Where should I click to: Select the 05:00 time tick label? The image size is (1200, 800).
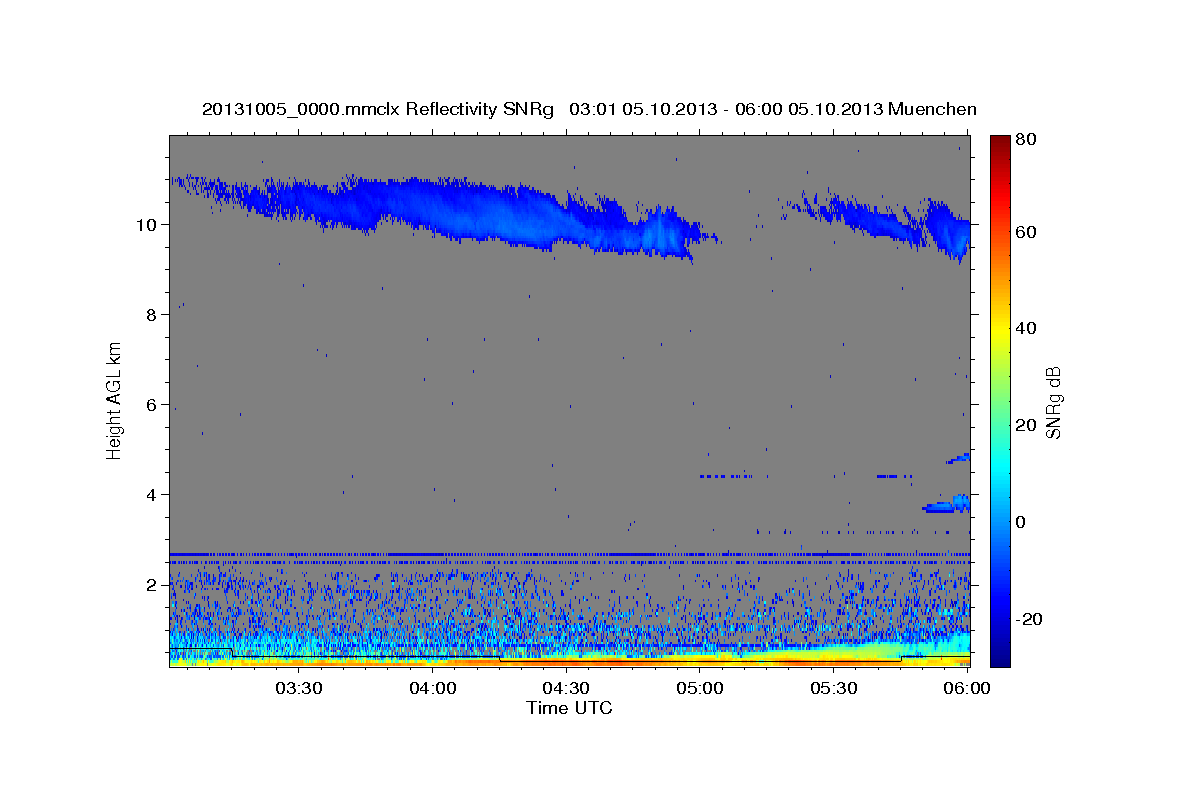point(699,689)
